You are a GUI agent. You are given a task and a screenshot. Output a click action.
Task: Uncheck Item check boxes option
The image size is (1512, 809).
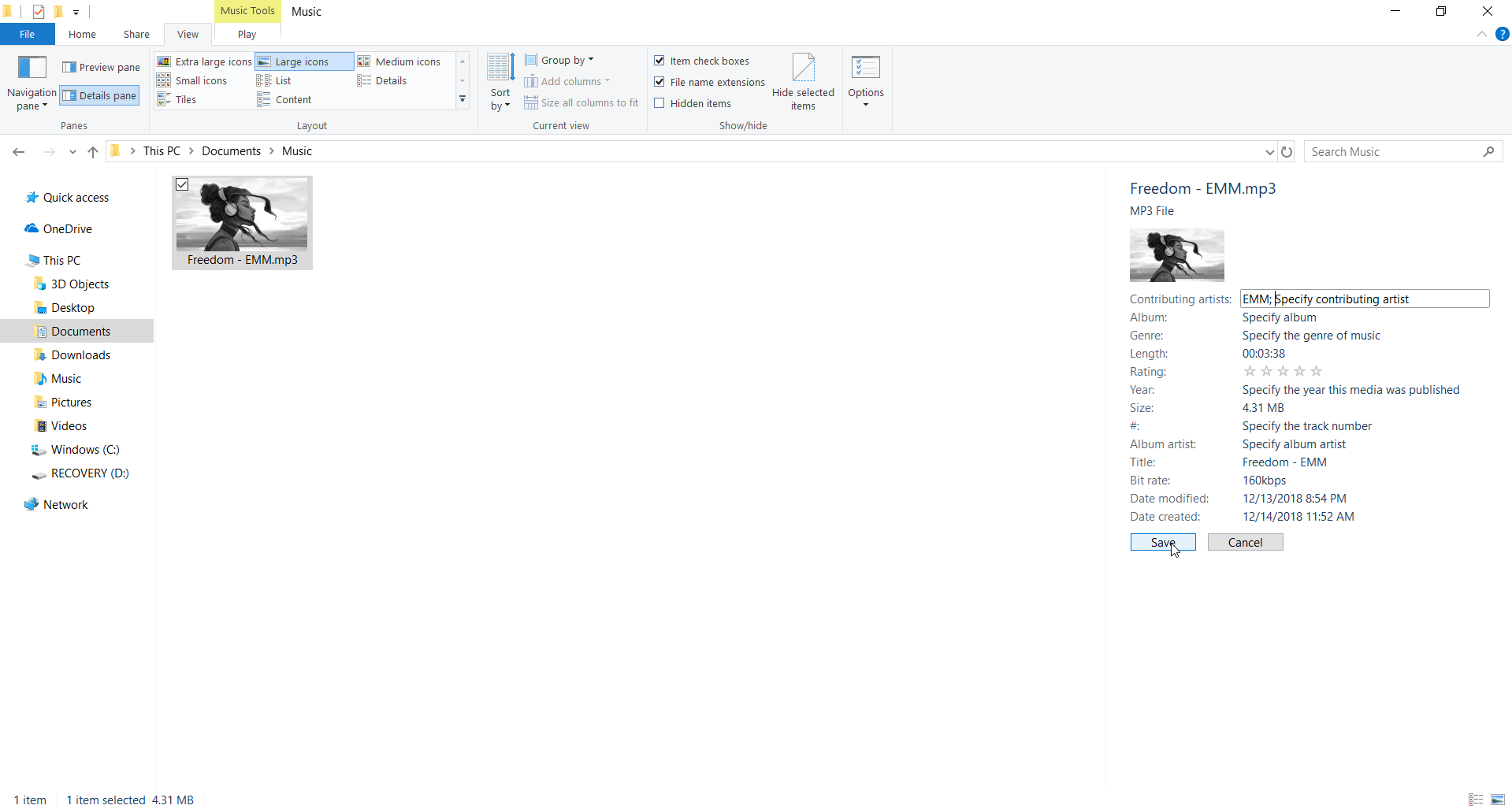tap(659, 61)
